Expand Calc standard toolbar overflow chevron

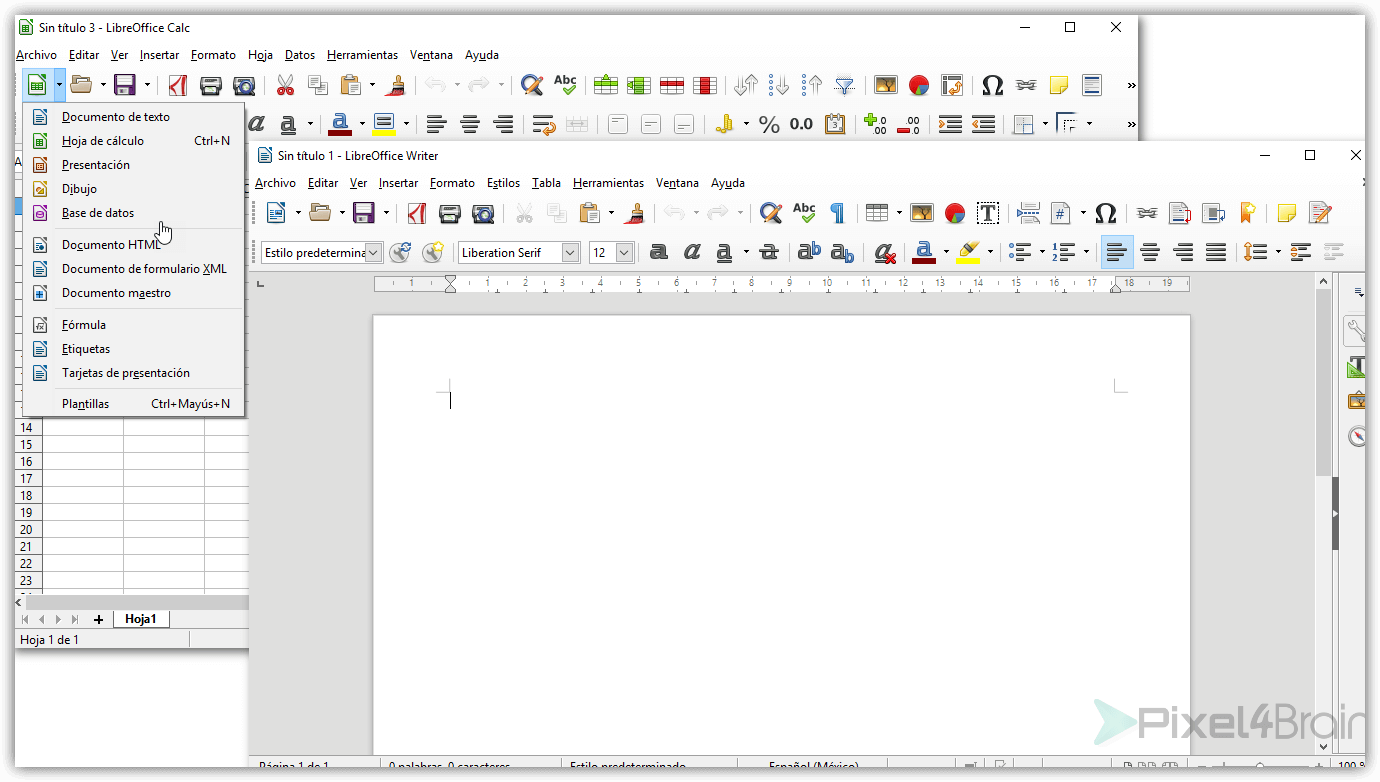[1131, 86]
